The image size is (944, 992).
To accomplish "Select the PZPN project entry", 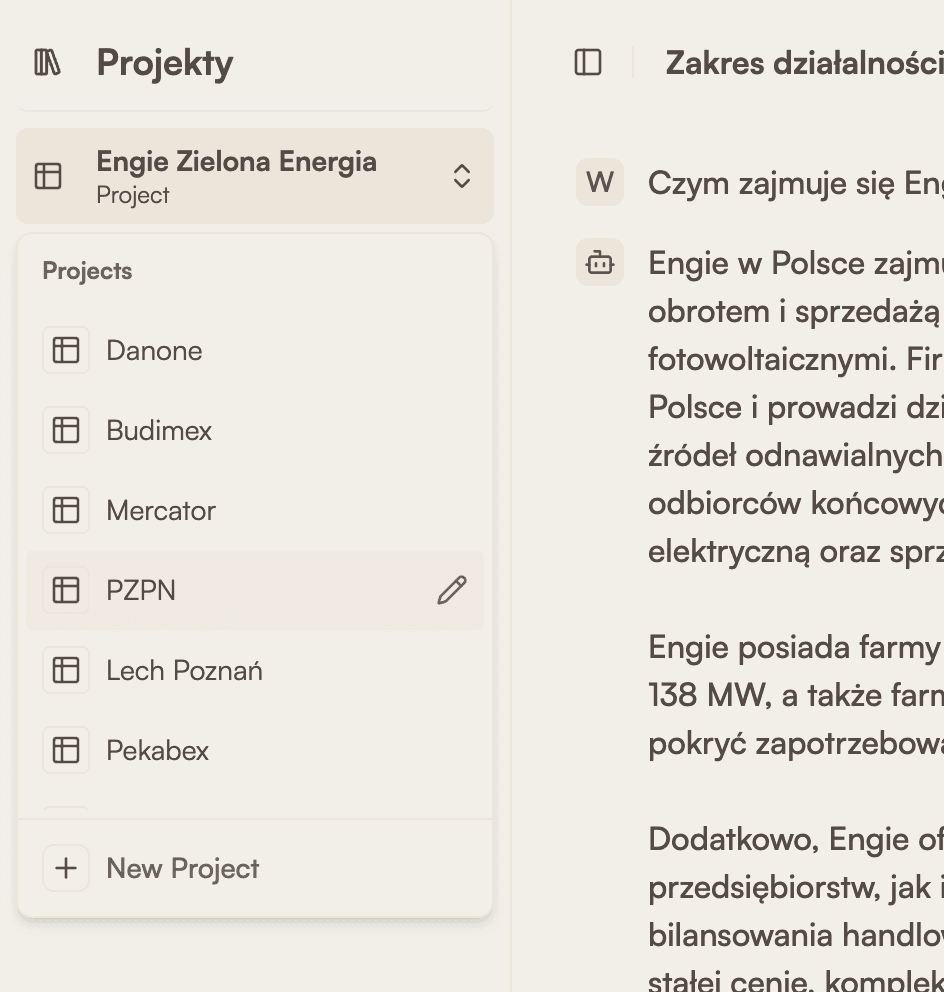I will click(141, 590).
